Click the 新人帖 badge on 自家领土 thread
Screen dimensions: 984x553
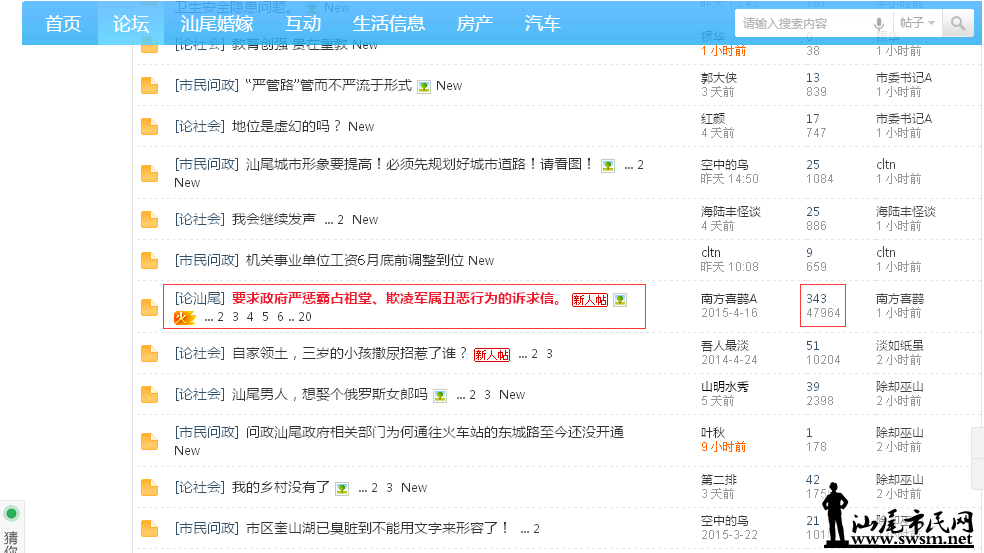491,354
